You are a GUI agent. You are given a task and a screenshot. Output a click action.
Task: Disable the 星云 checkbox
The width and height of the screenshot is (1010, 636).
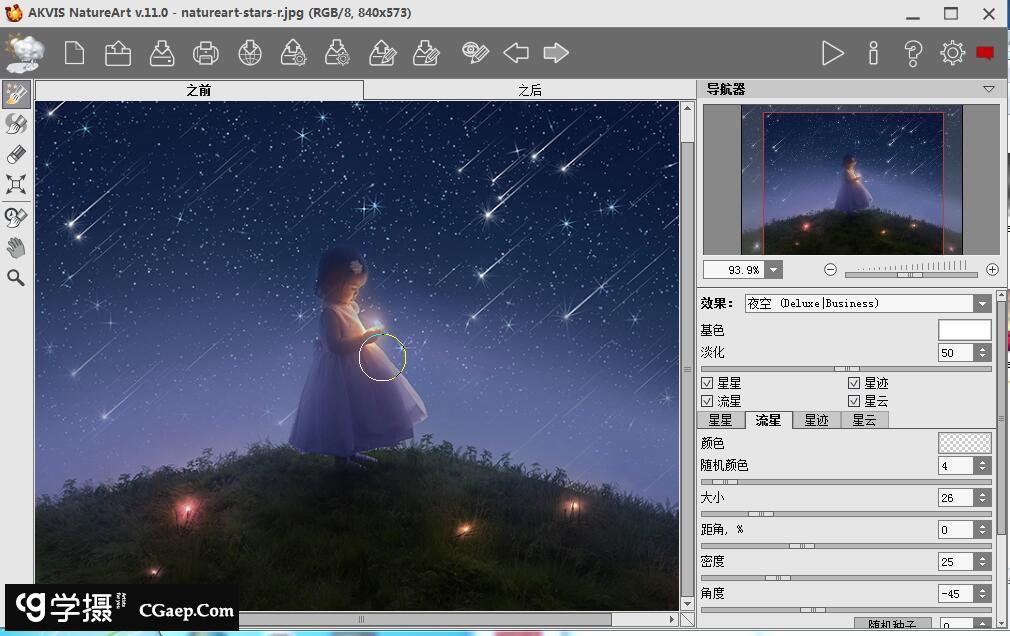(854, 401)
